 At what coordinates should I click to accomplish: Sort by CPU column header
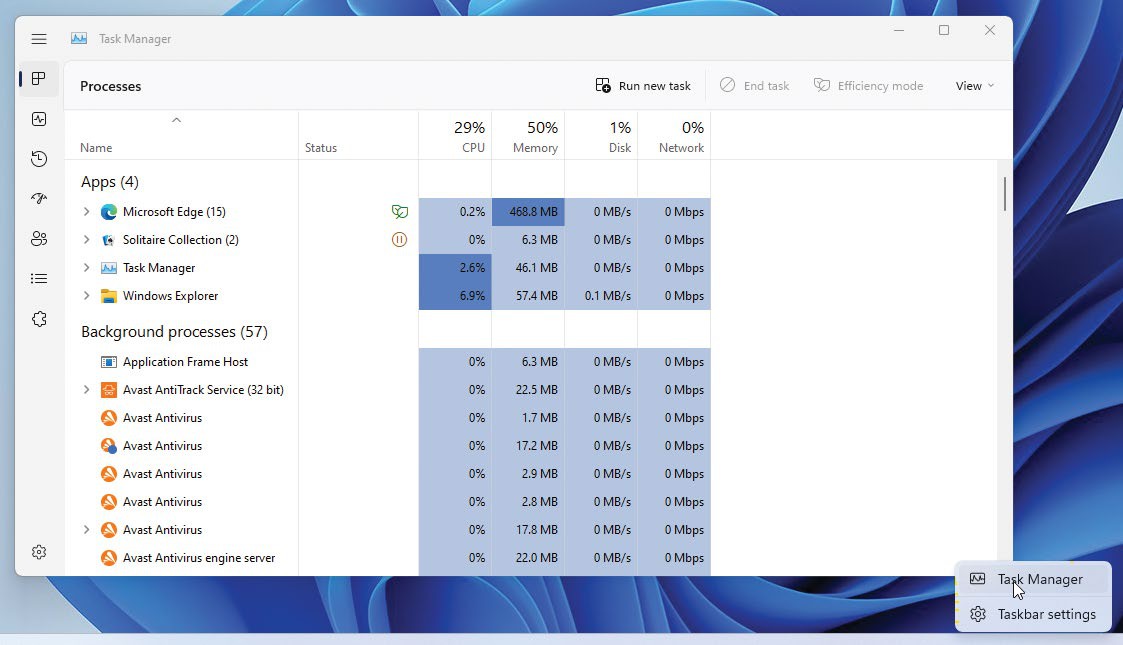point(456,136)
